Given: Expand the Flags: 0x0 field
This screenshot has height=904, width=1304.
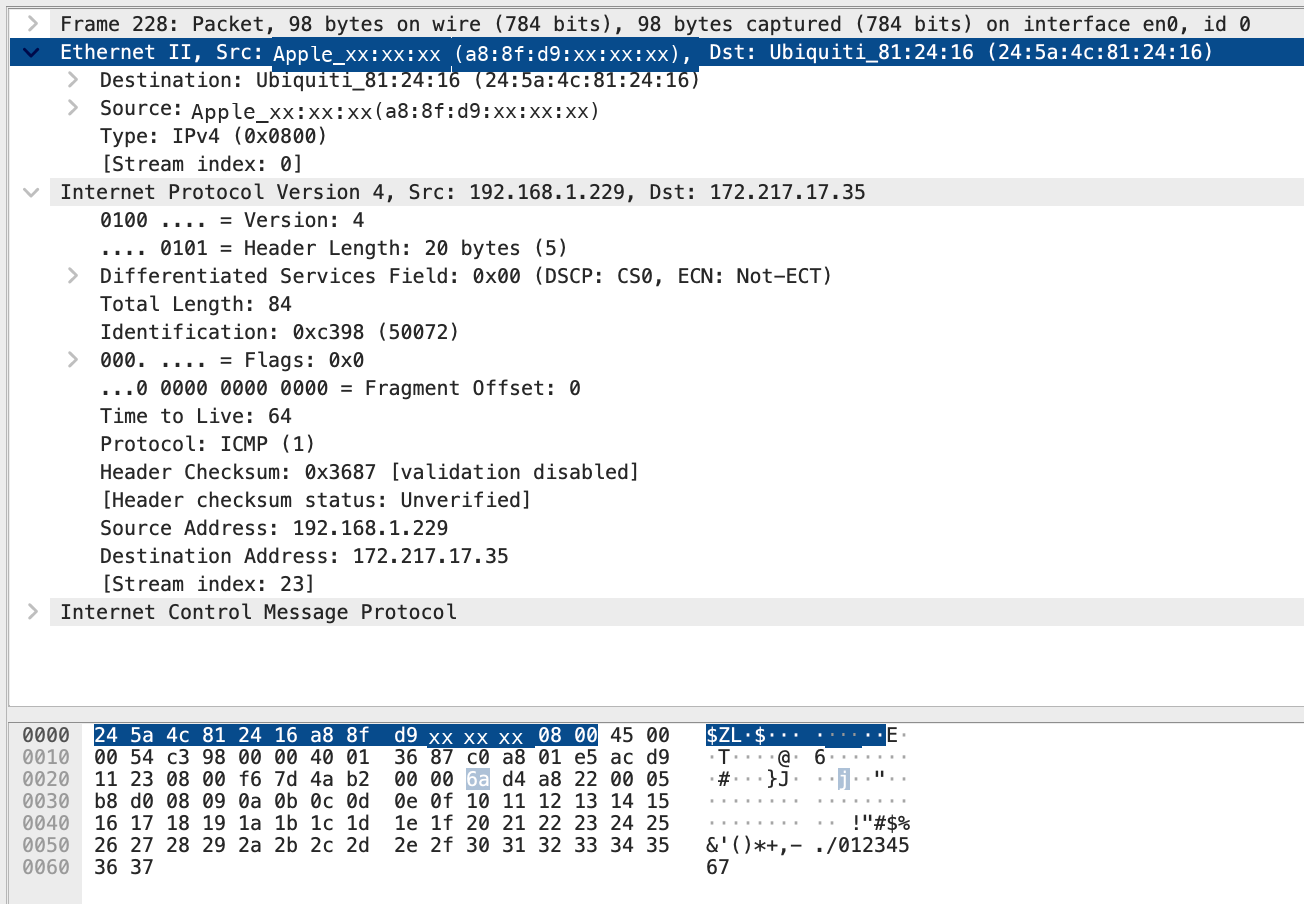Looking at the screenshot, I should pos(72,359).
